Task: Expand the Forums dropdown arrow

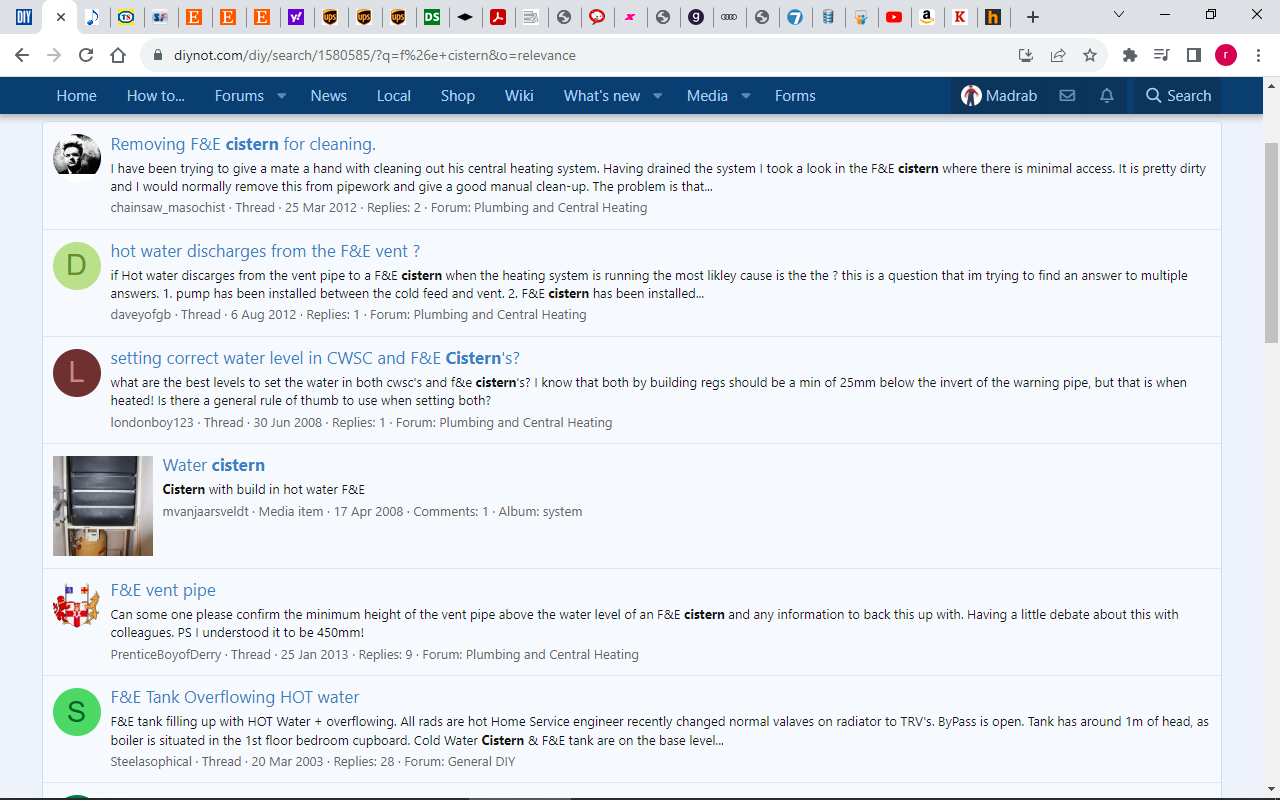Action: click(281, 96)
